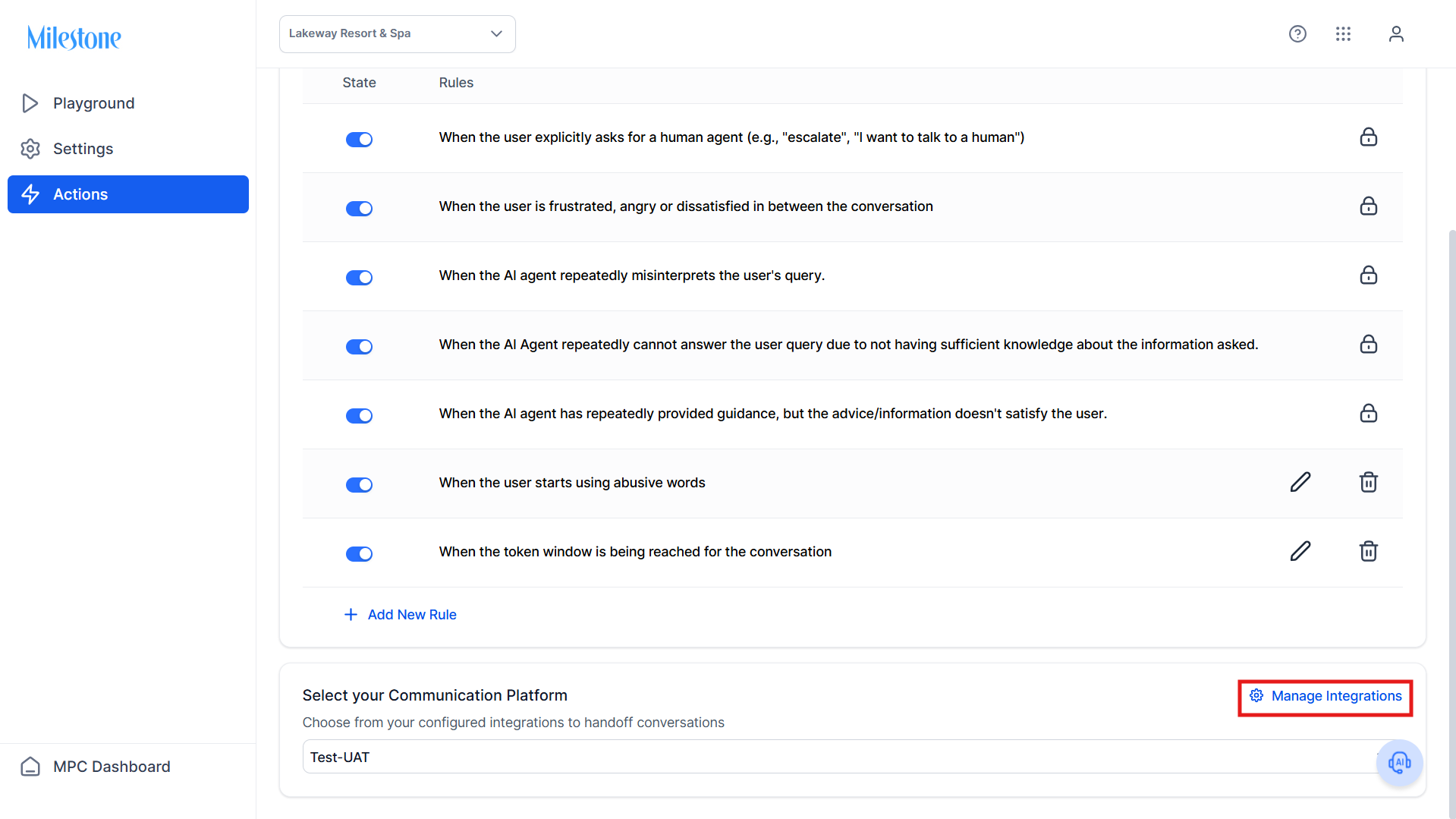Toggle the explicit human agent request rule

(359, 140)
